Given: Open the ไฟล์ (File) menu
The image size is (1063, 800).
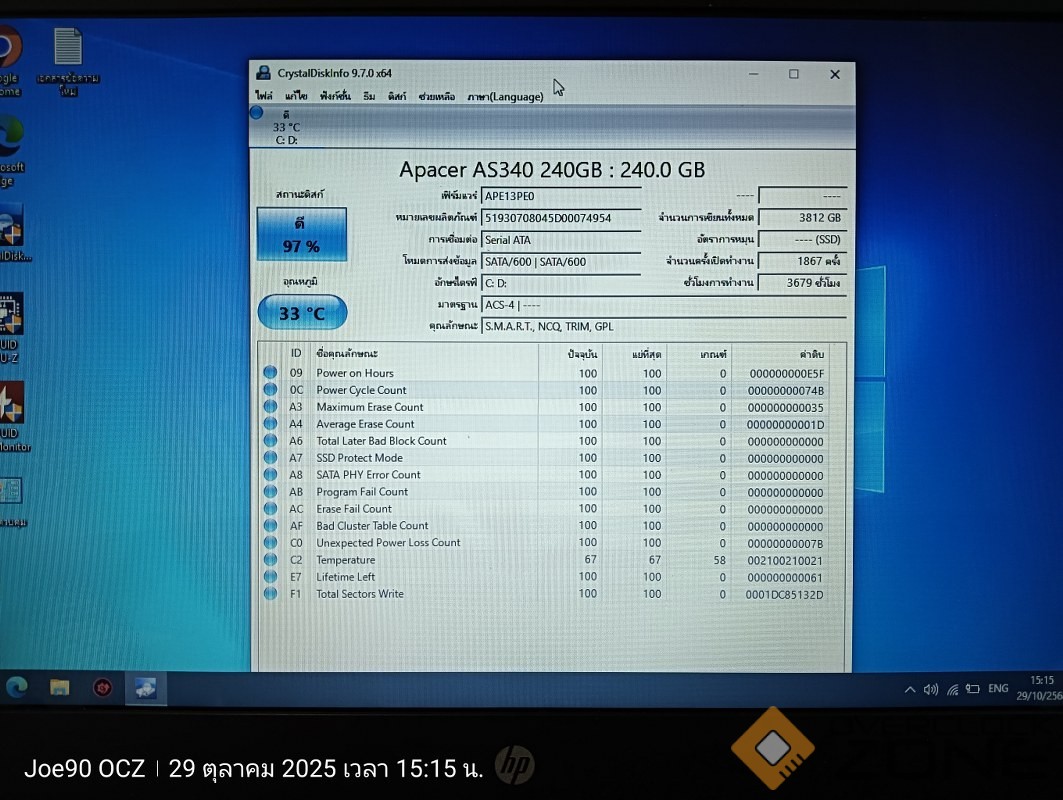Looking at the screenshot, I should (x=264, y=96).
